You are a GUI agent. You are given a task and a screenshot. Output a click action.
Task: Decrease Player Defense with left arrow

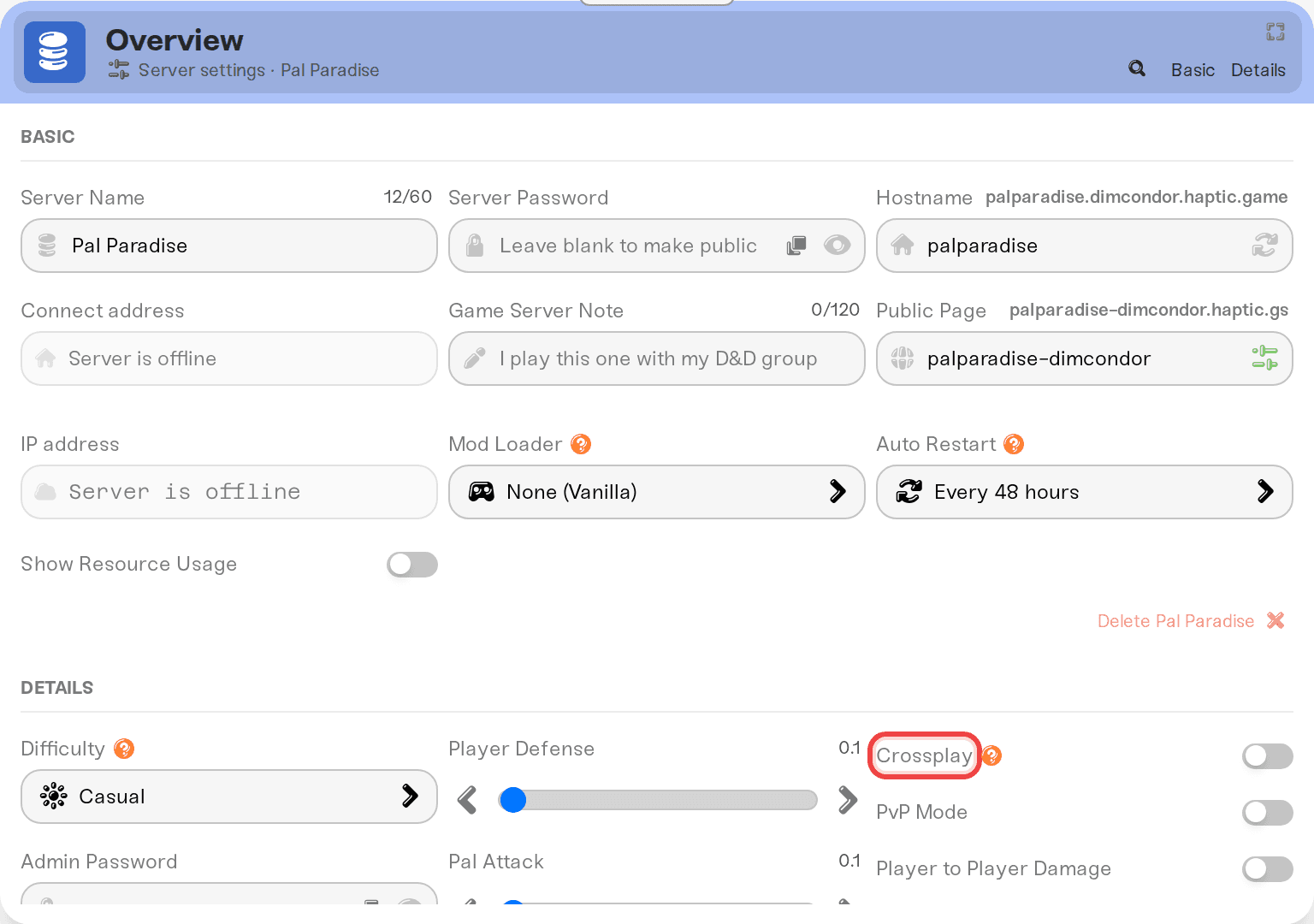(x=467, y=800)
